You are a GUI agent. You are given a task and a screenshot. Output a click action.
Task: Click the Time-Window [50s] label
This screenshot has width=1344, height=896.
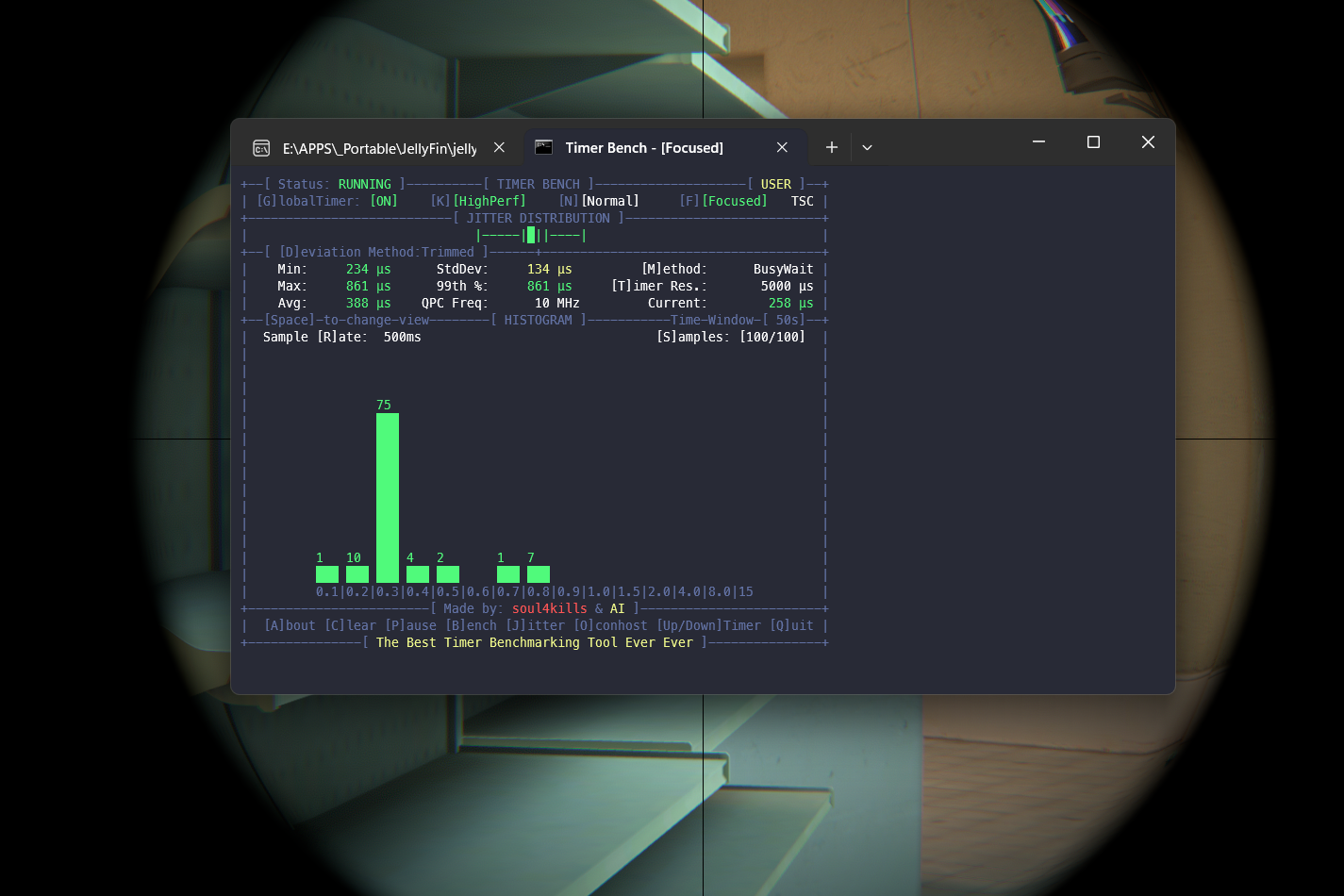pos(738,320)
